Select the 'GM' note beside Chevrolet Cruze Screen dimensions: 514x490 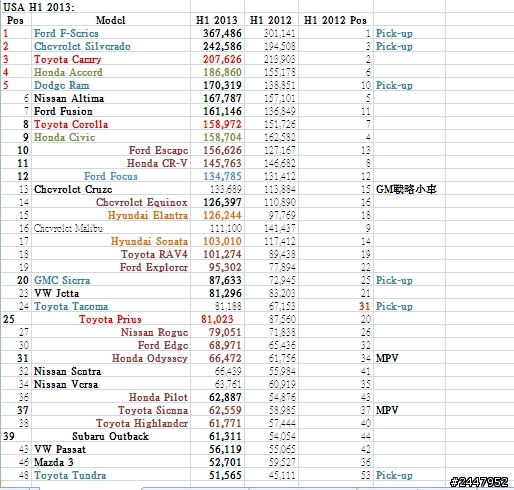click(x=406, y=189)
